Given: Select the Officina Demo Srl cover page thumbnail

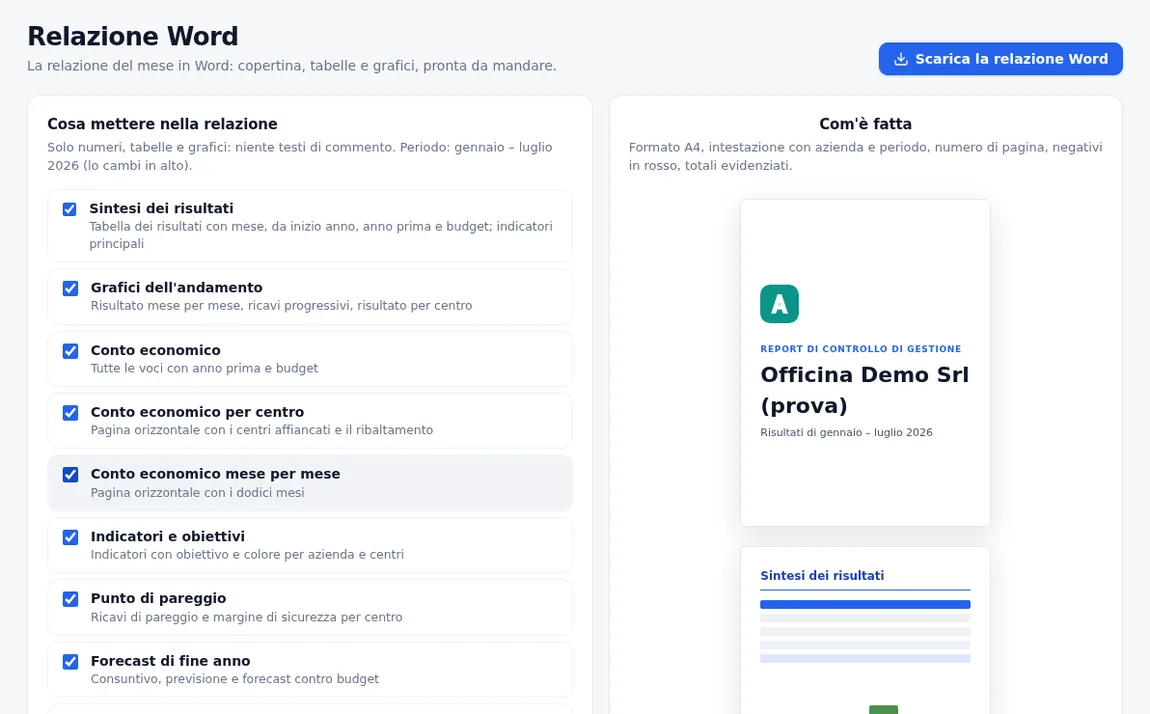Looking at the screenshot, I should [865, 363].
